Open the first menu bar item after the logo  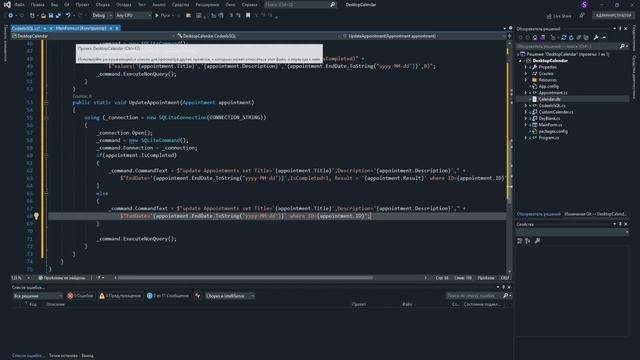pyautogui.click(x=19, y=4)
